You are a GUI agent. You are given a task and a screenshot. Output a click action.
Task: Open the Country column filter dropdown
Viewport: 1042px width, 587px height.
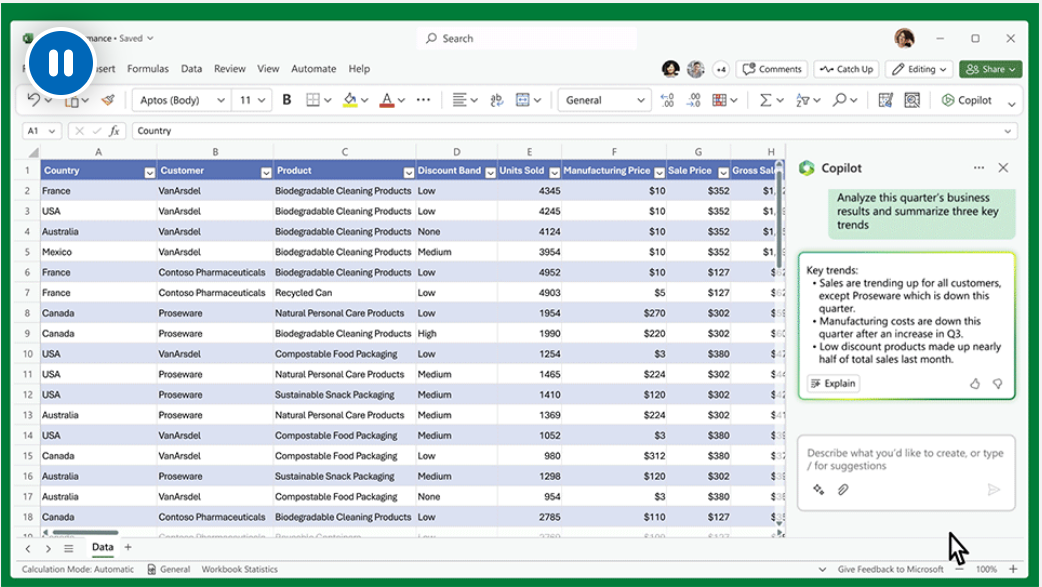point(150,173)
